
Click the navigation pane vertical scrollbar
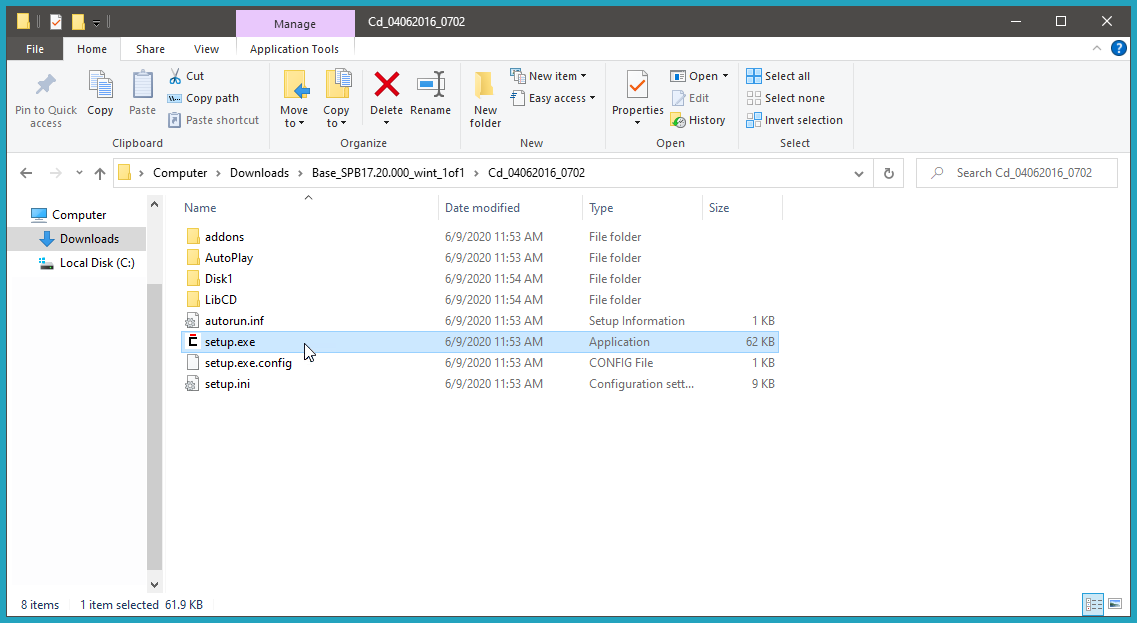tap(154, 400)
